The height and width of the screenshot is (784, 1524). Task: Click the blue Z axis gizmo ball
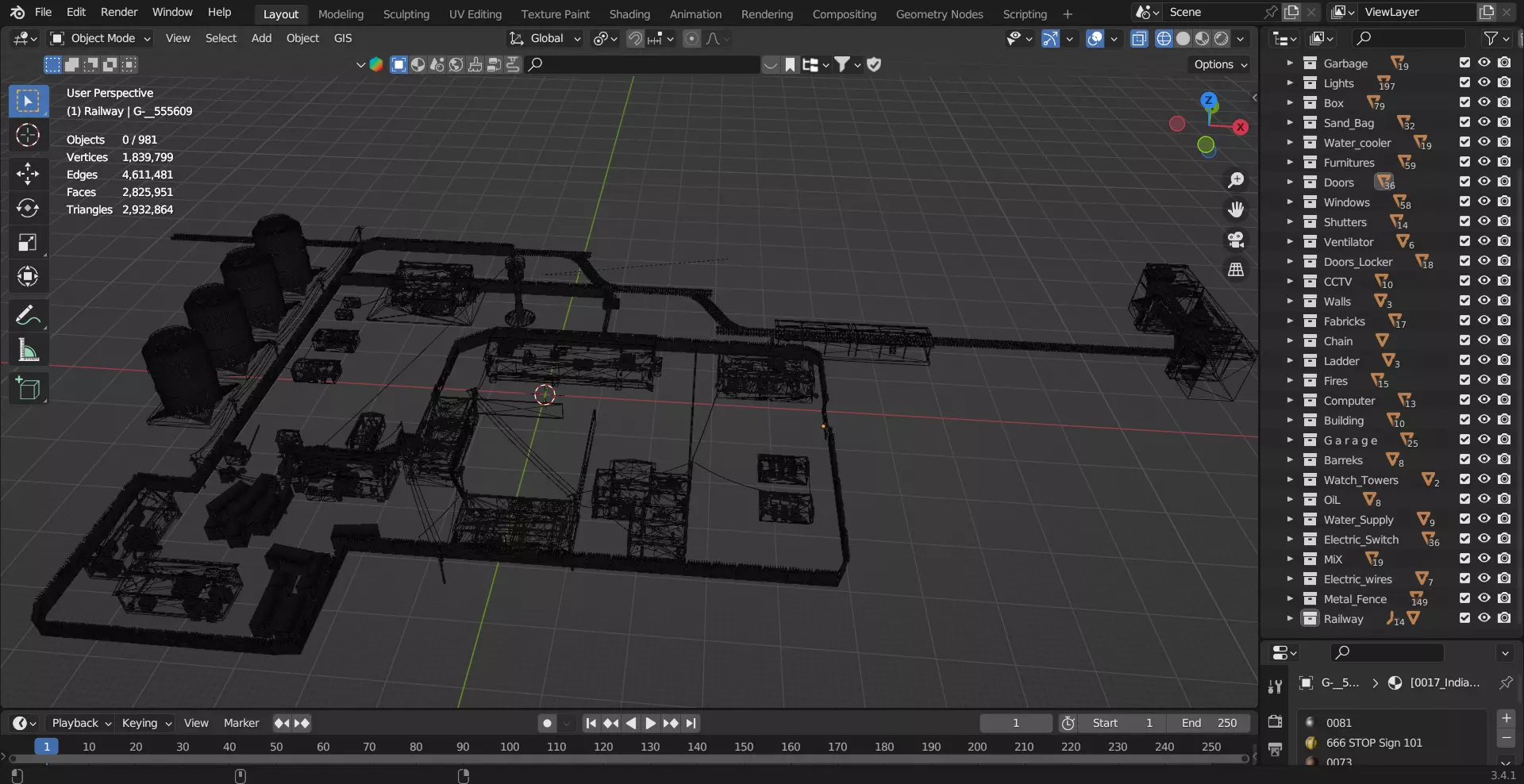(x=1208, y=100)
